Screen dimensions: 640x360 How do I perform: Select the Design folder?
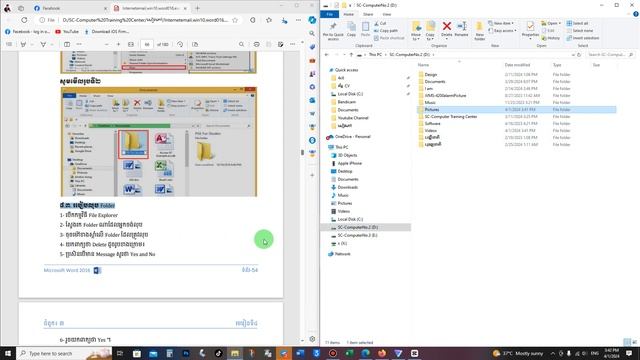pos(431,75)
